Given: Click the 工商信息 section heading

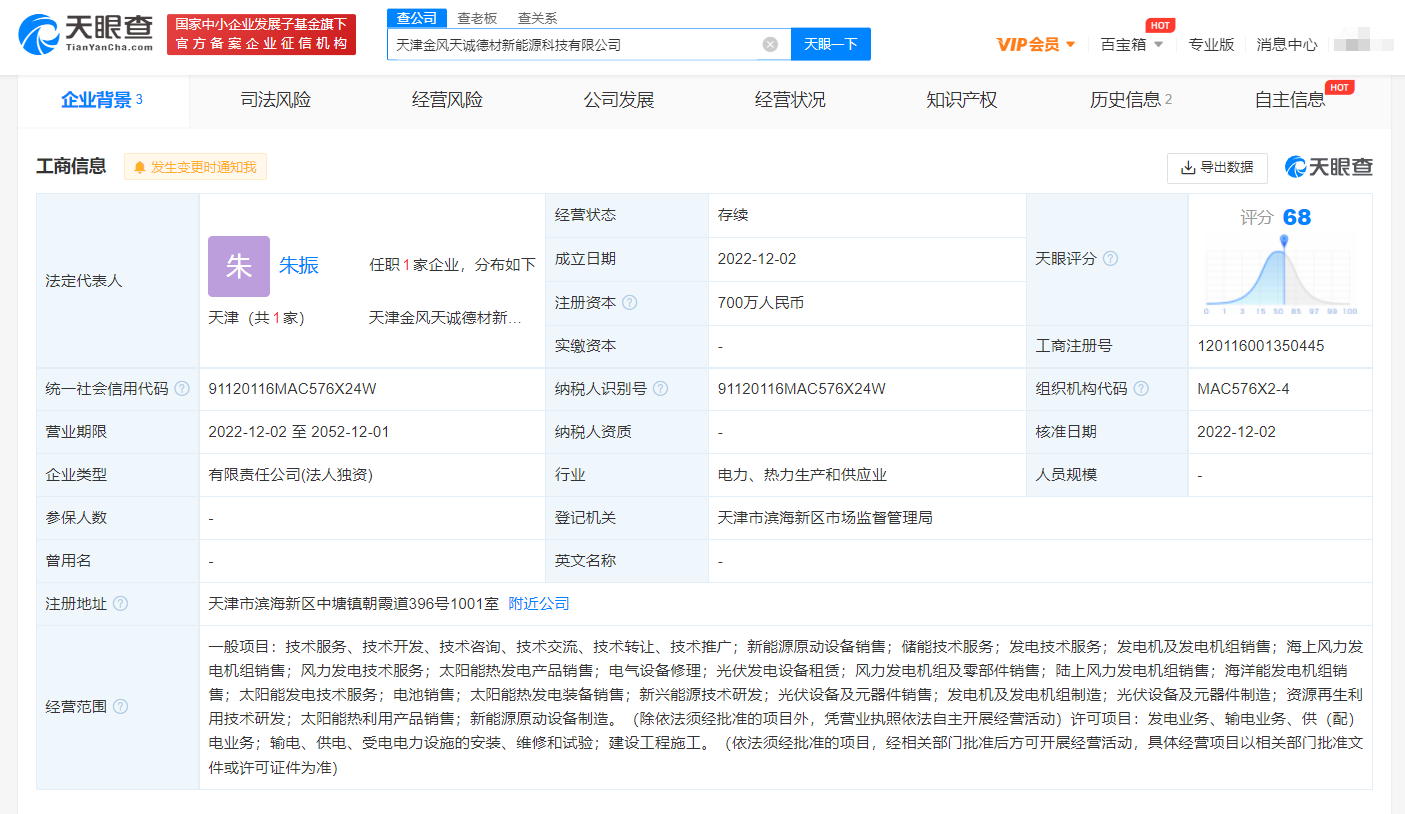Looking at the screenshot, I should [x=71, y=166].
